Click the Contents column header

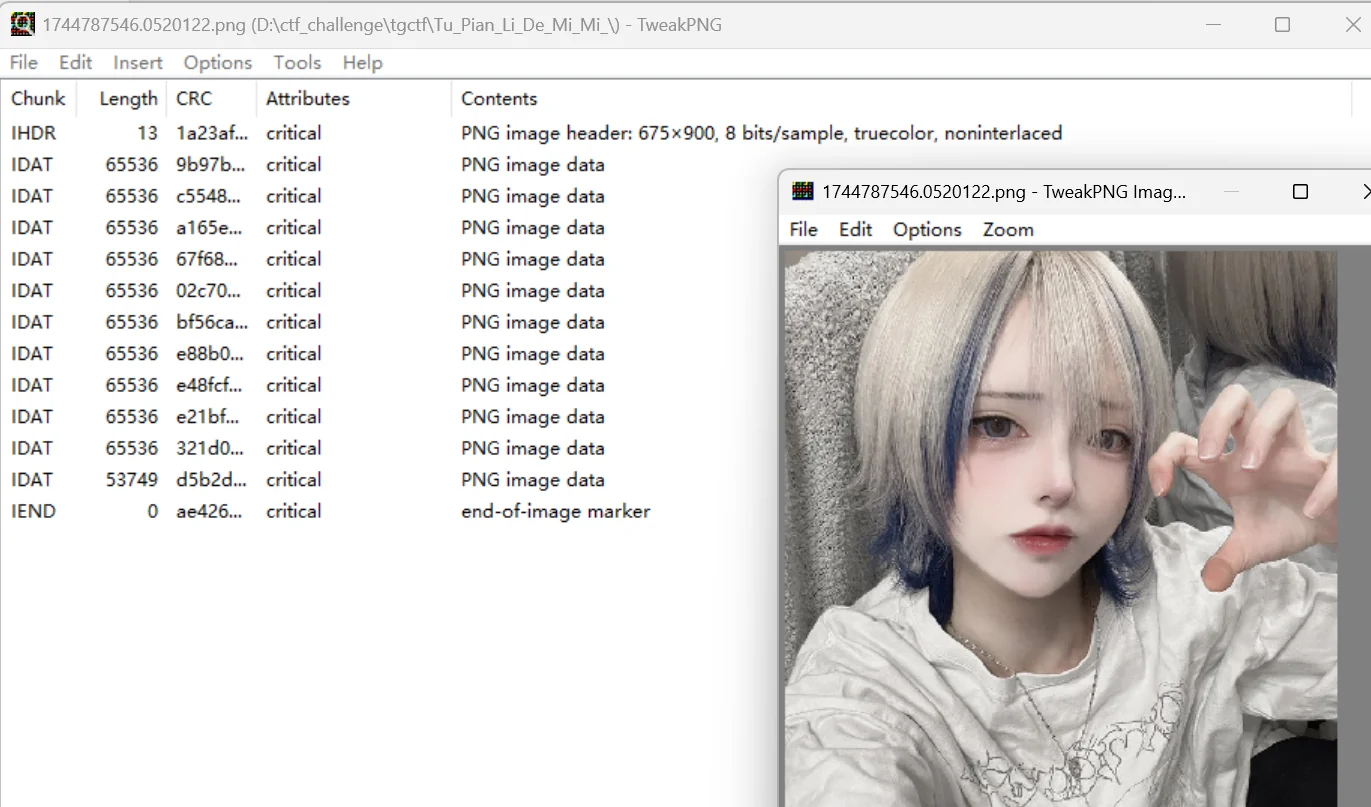[x=499, y=99]
